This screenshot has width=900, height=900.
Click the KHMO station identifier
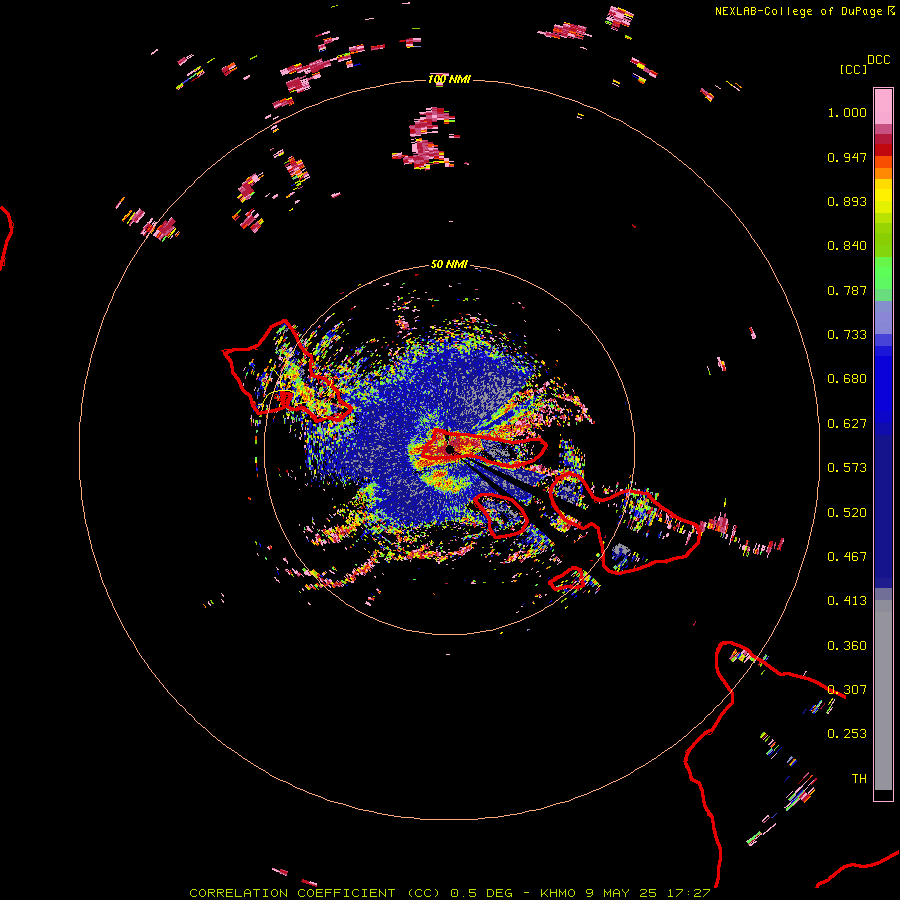click(558, 893)
